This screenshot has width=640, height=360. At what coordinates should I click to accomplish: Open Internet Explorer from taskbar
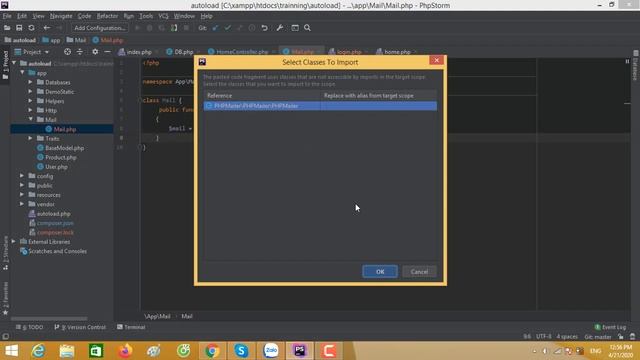click(x=38, y=351)
